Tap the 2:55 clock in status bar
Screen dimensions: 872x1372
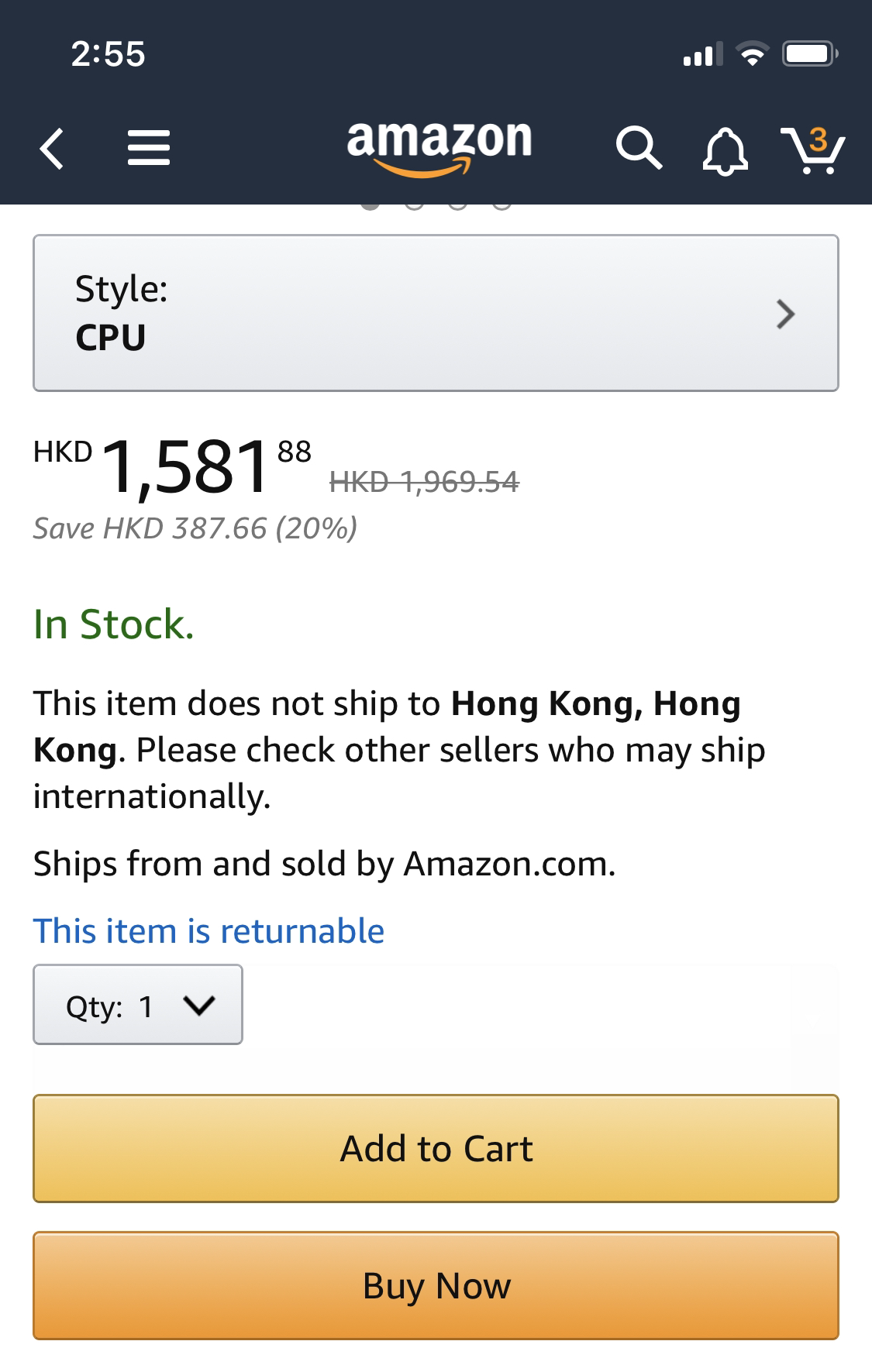coord(108,54)
